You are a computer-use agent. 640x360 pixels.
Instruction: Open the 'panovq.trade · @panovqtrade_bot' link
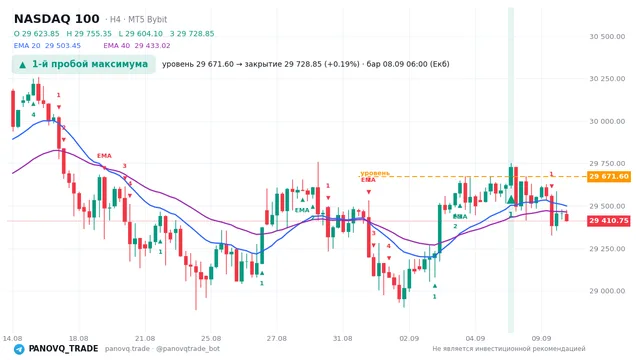pos(162,349)
